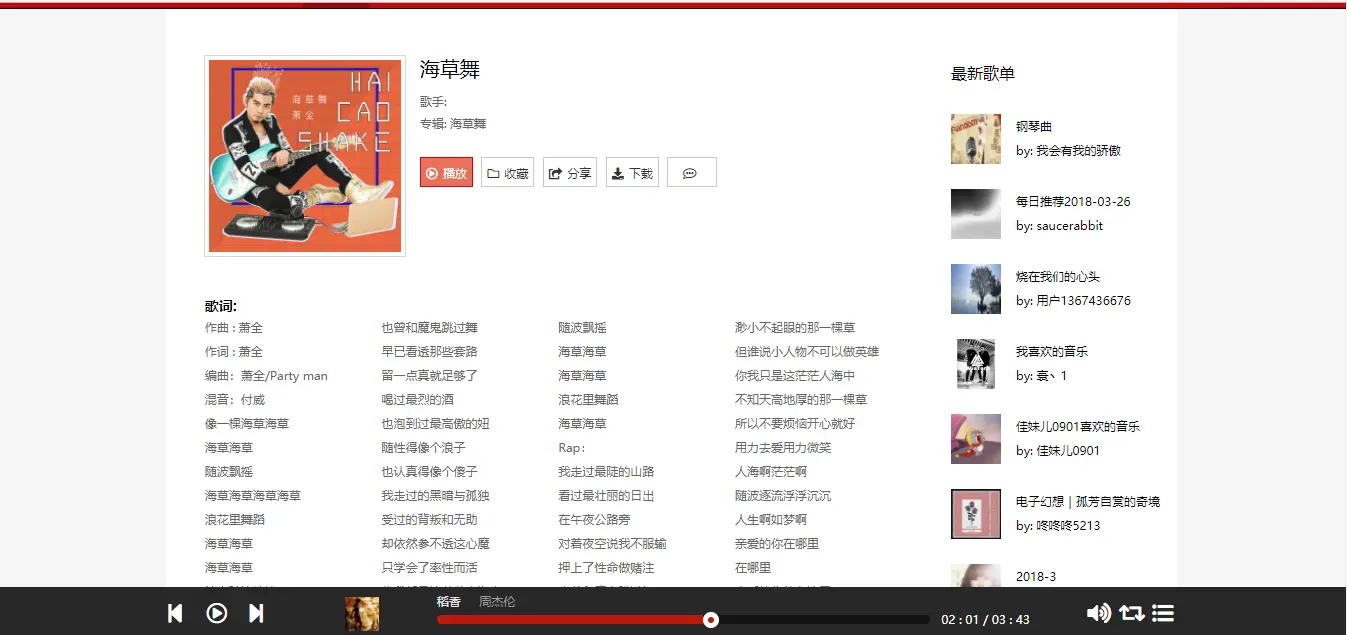Skip to next track in player bar
Image resolution: width=1347 pixels, height=635 pixels.
256,613
